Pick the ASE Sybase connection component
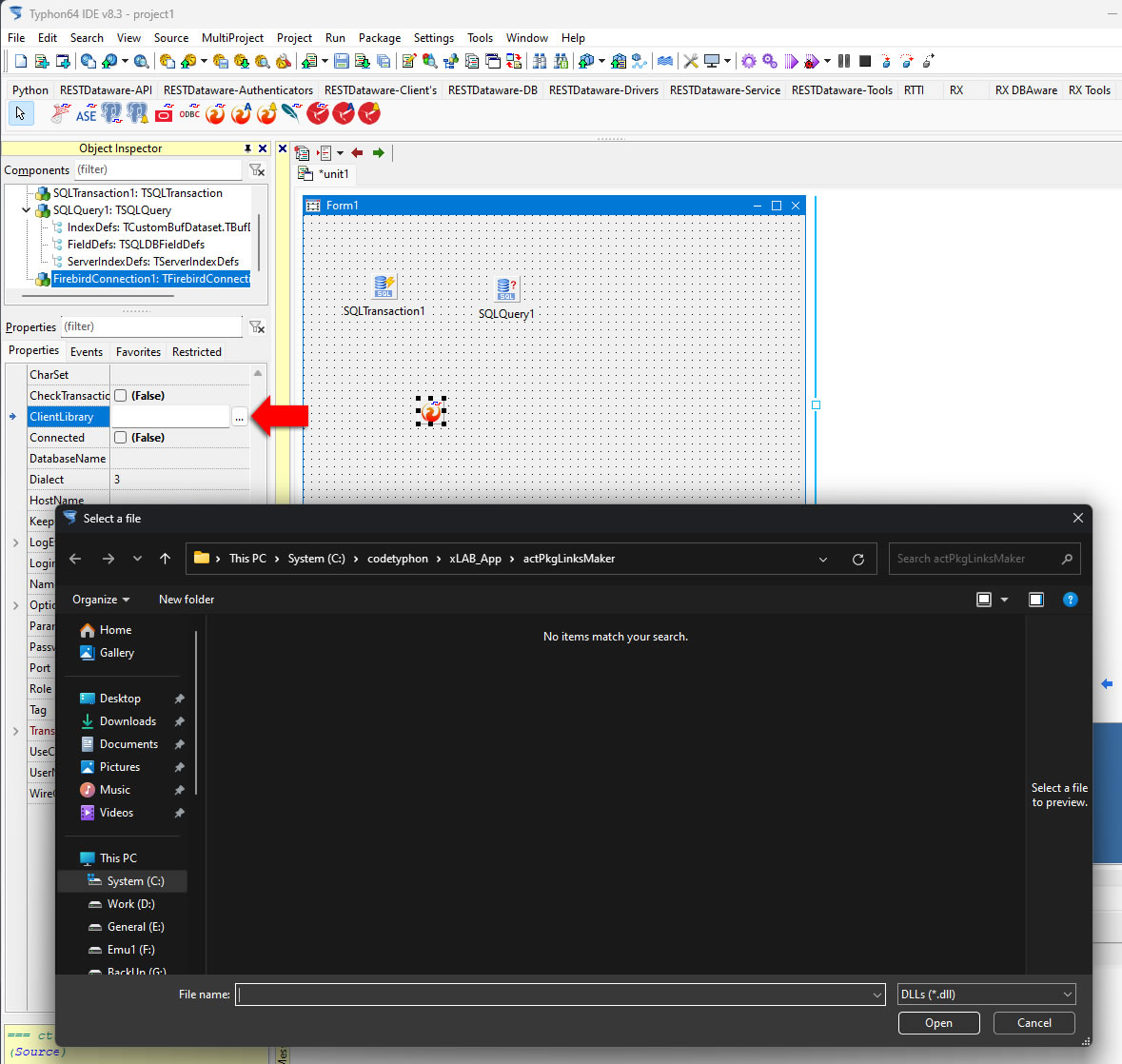Screen dimensions: 1122x1064 click(86, 114)
